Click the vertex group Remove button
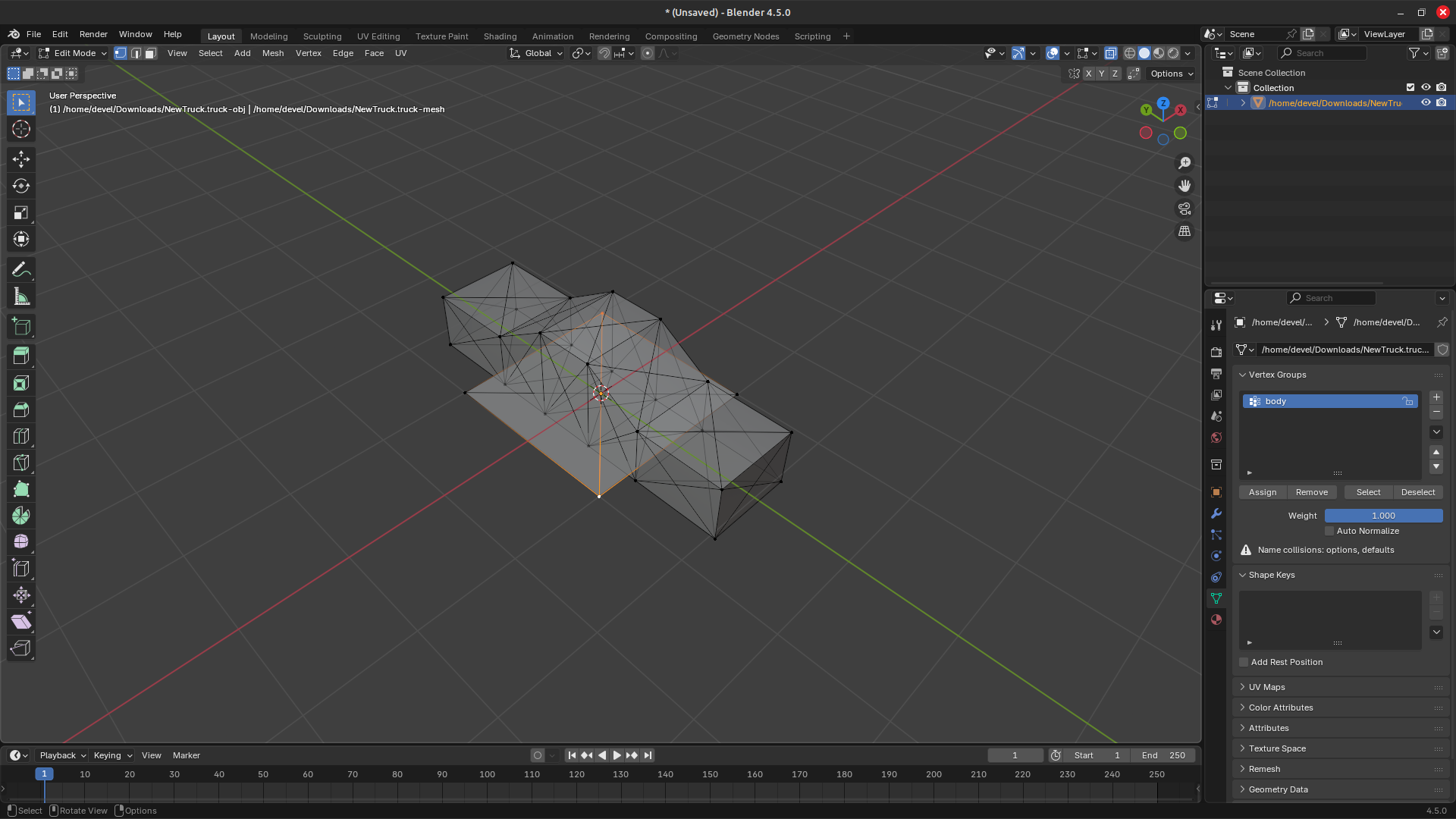 (1312, 492)
